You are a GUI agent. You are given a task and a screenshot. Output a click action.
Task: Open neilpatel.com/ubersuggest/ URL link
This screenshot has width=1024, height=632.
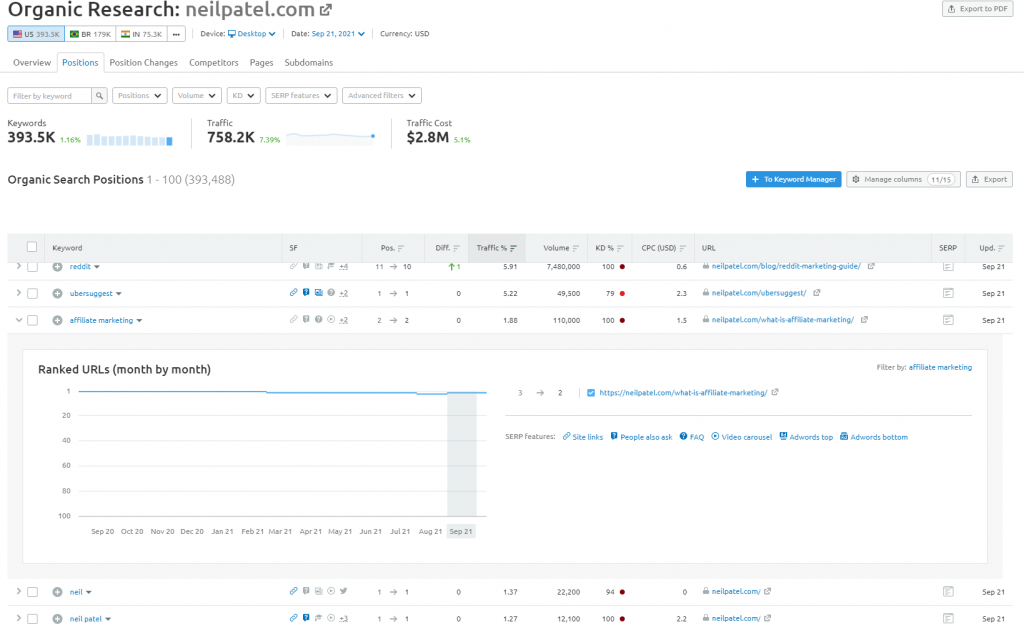click(x=759, y=293)
